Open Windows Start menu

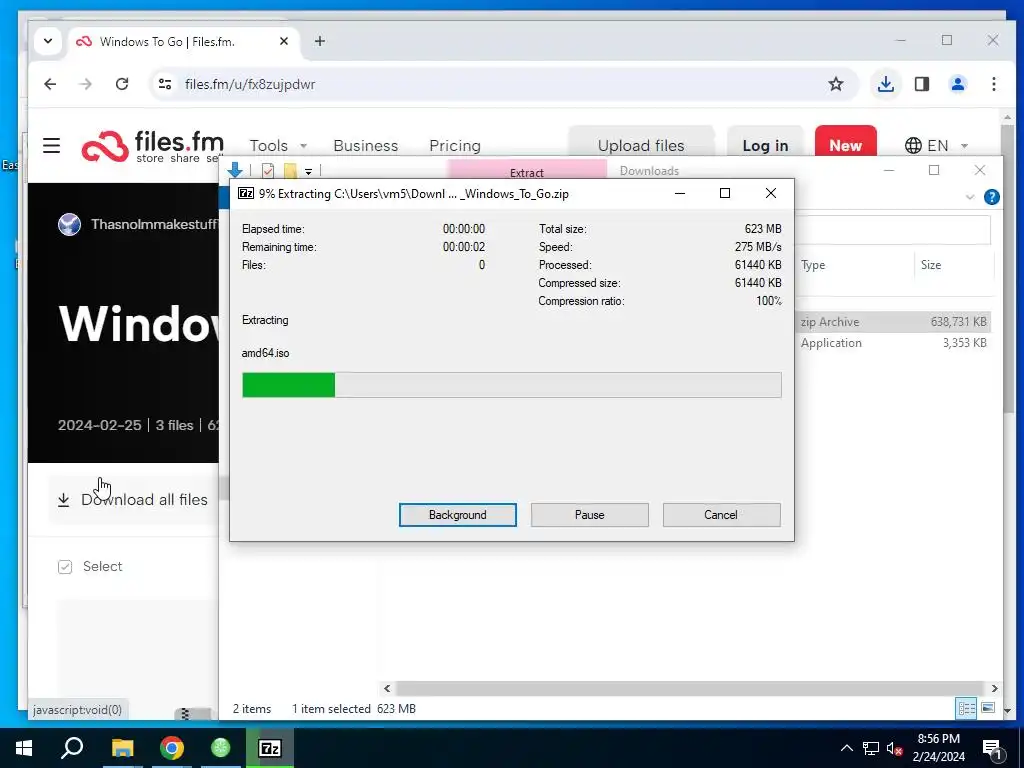(x=24, y=748)
